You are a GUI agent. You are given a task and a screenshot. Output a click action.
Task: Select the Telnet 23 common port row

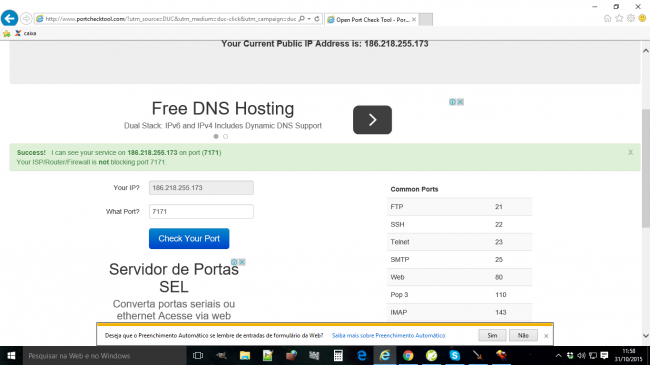pyautogui.click(x=459, y=242)
